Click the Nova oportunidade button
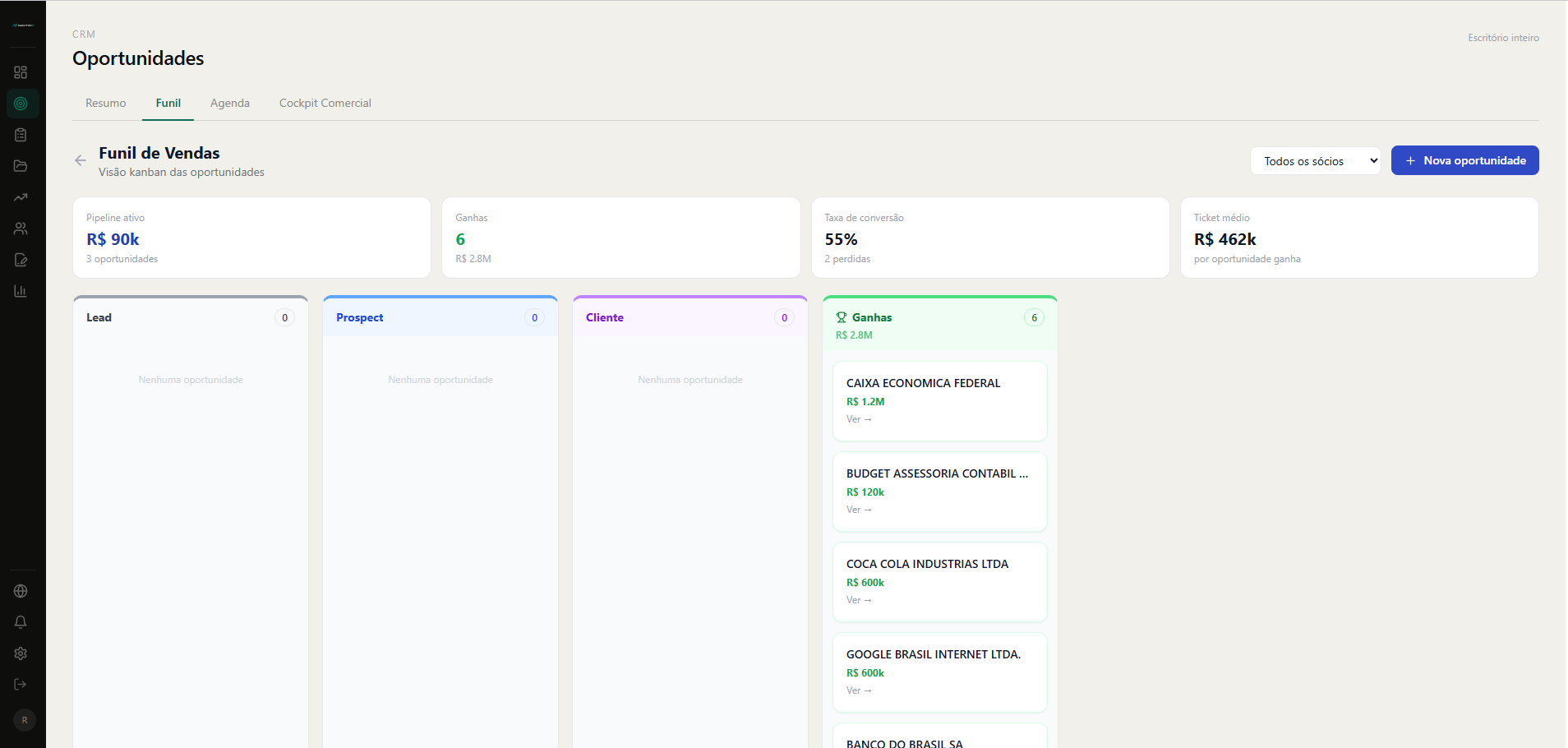Viewport: 1568px width, 748px height. [x=1464, y=160]
